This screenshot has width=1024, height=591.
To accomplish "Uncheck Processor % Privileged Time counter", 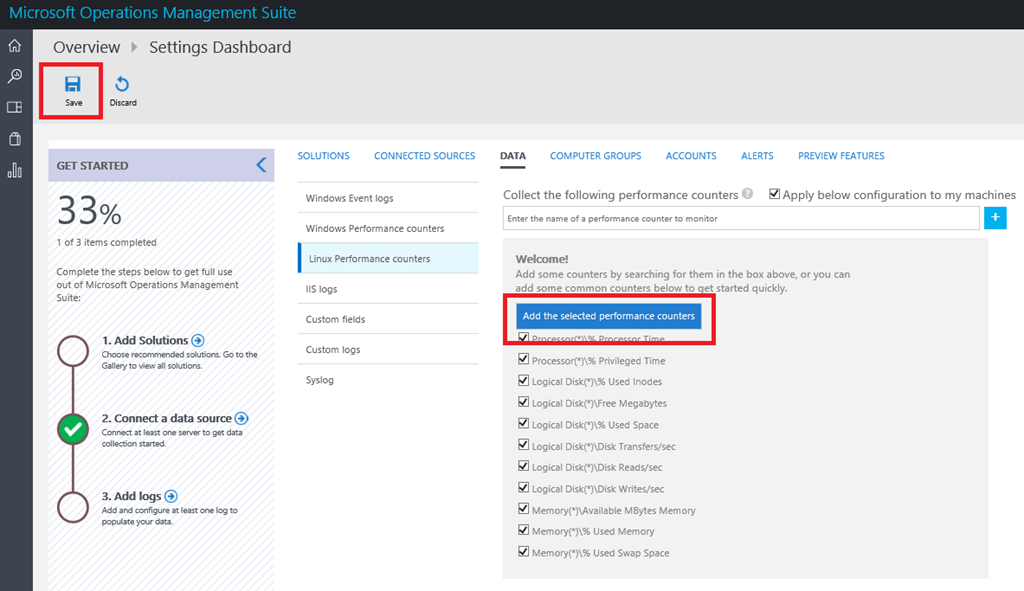I will [523, 359].
